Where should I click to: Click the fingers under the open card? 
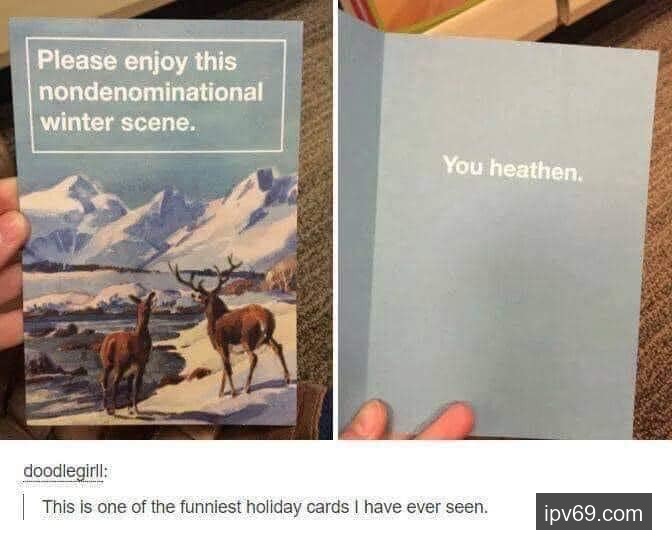[x=411, y=420]
